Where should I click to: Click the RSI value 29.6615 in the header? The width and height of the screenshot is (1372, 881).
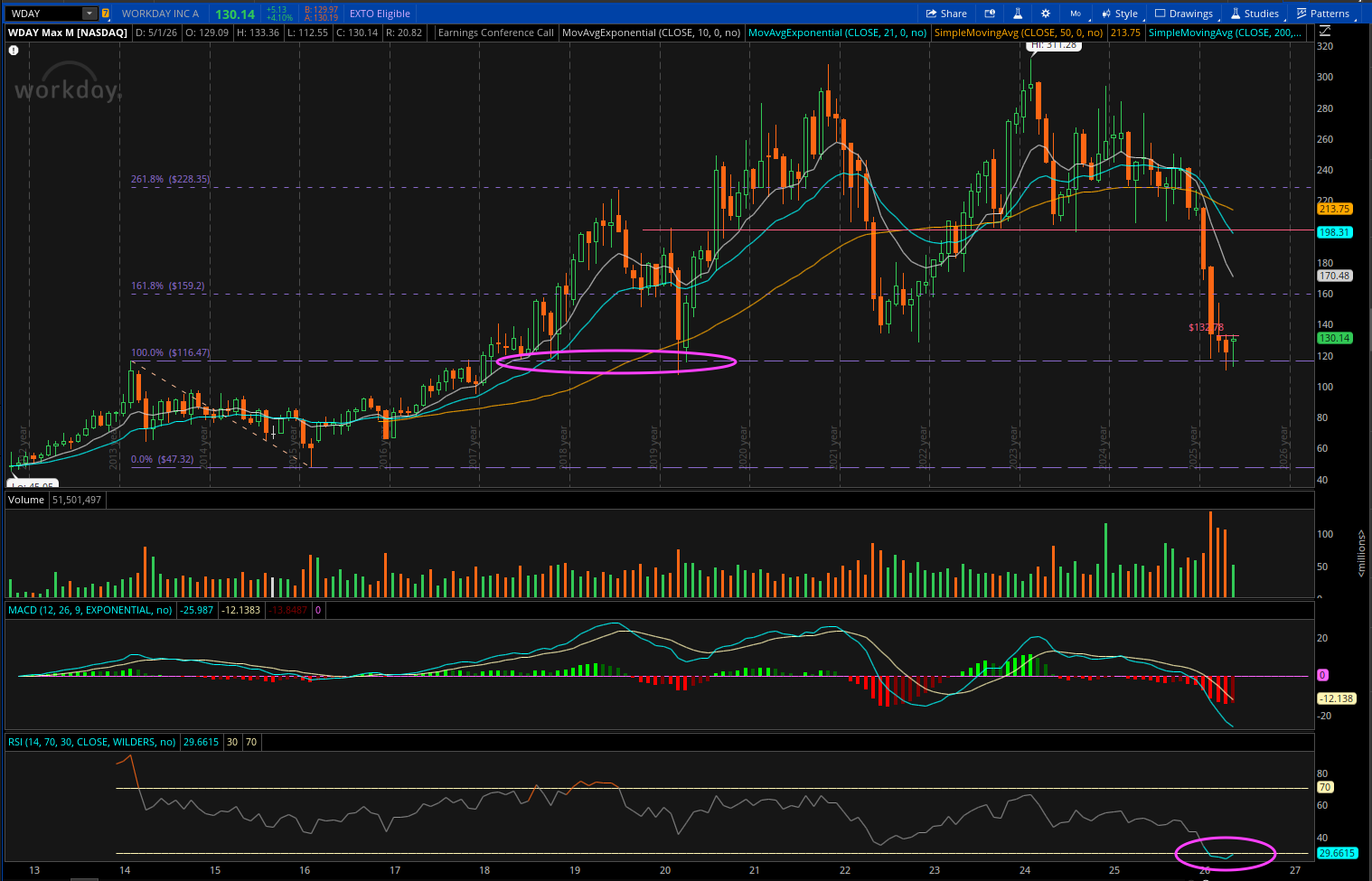tap(201, 742)
